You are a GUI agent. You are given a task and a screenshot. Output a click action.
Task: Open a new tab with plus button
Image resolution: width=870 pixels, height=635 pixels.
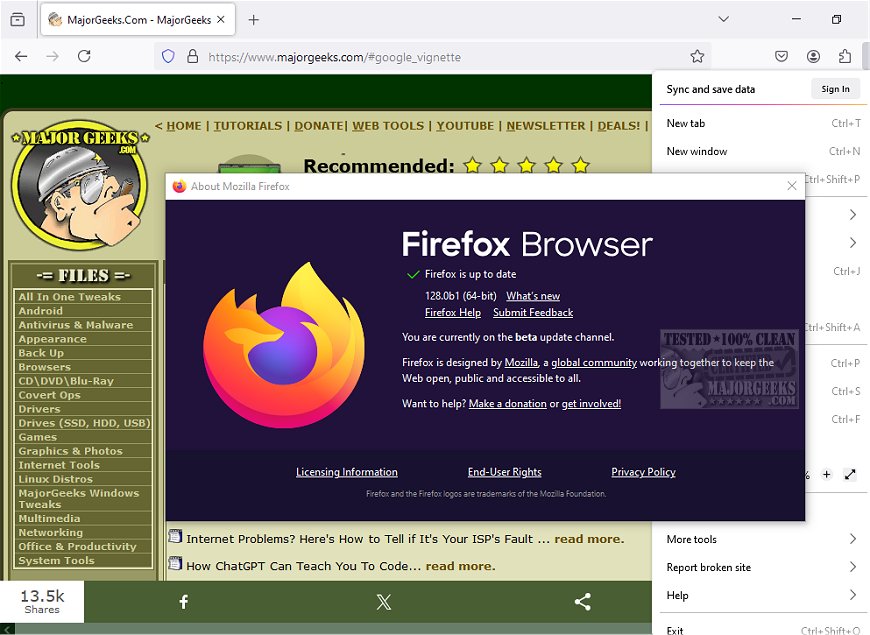[x=254, y=20]
